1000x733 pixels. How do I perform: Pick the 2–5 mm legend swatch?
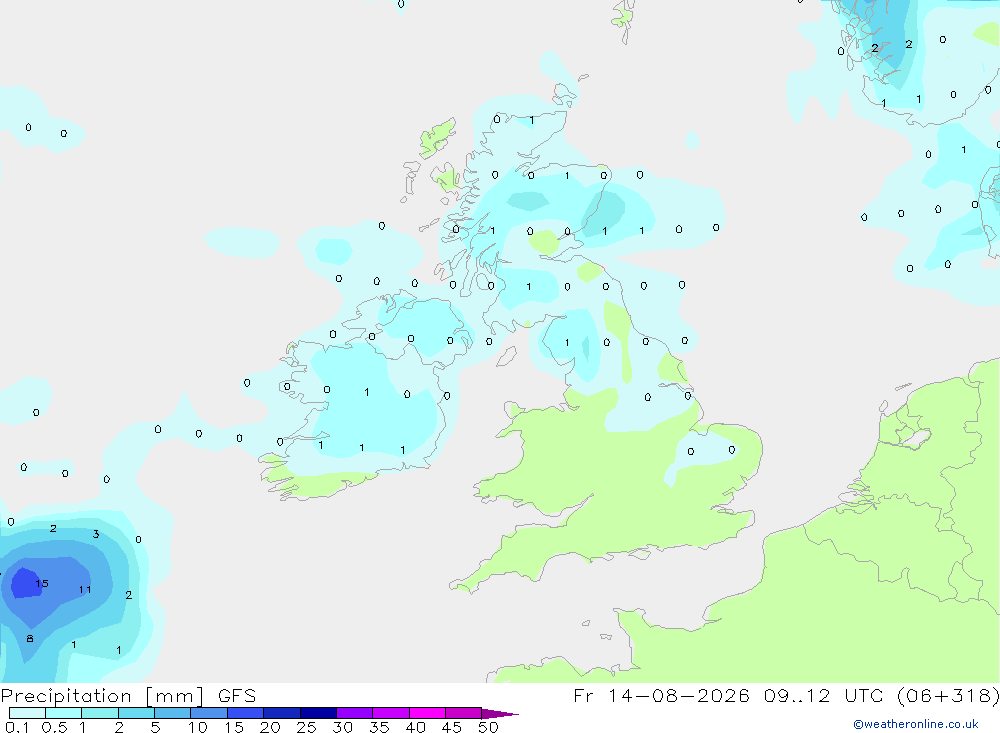pyautogui.click(x=136, y=713)
